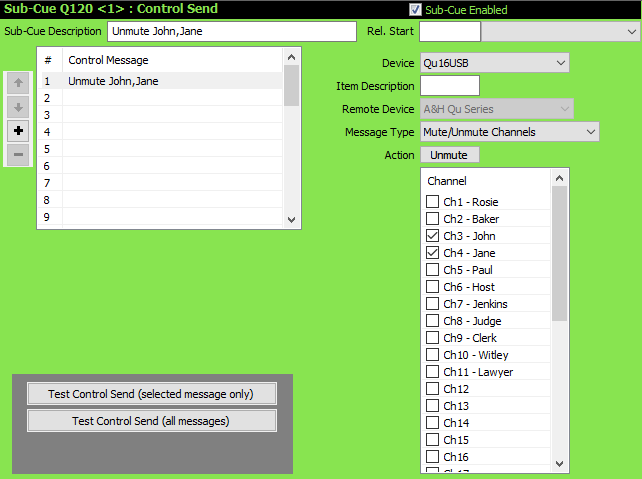The height and width of the screenshot is (479, 642).
Task: Check Ch9 - Clerk channel
Action: [432, 338]
